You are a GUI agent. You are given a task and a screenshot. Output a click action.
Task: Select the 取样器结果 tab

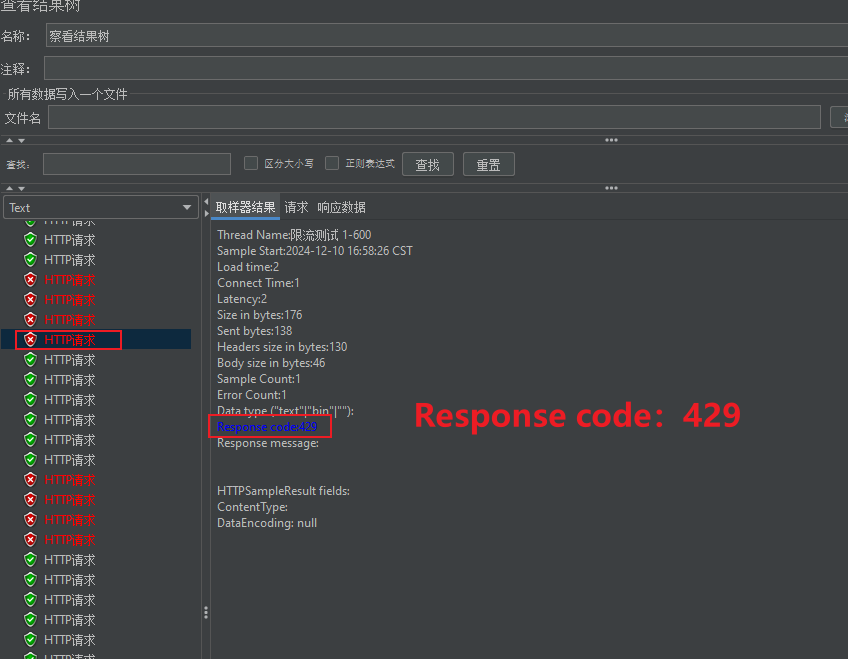246,207
